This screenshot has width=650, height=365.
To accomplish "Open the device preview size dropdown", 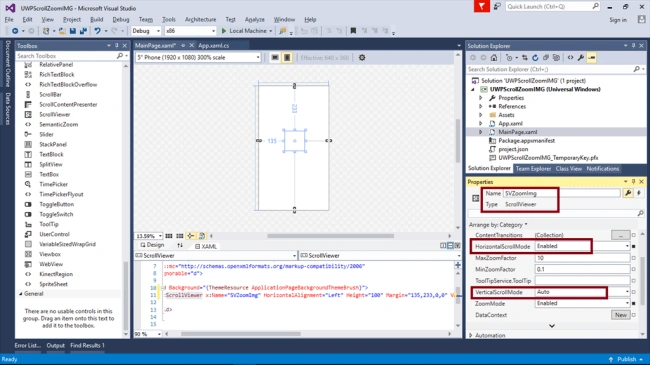I will pos(198,58).
